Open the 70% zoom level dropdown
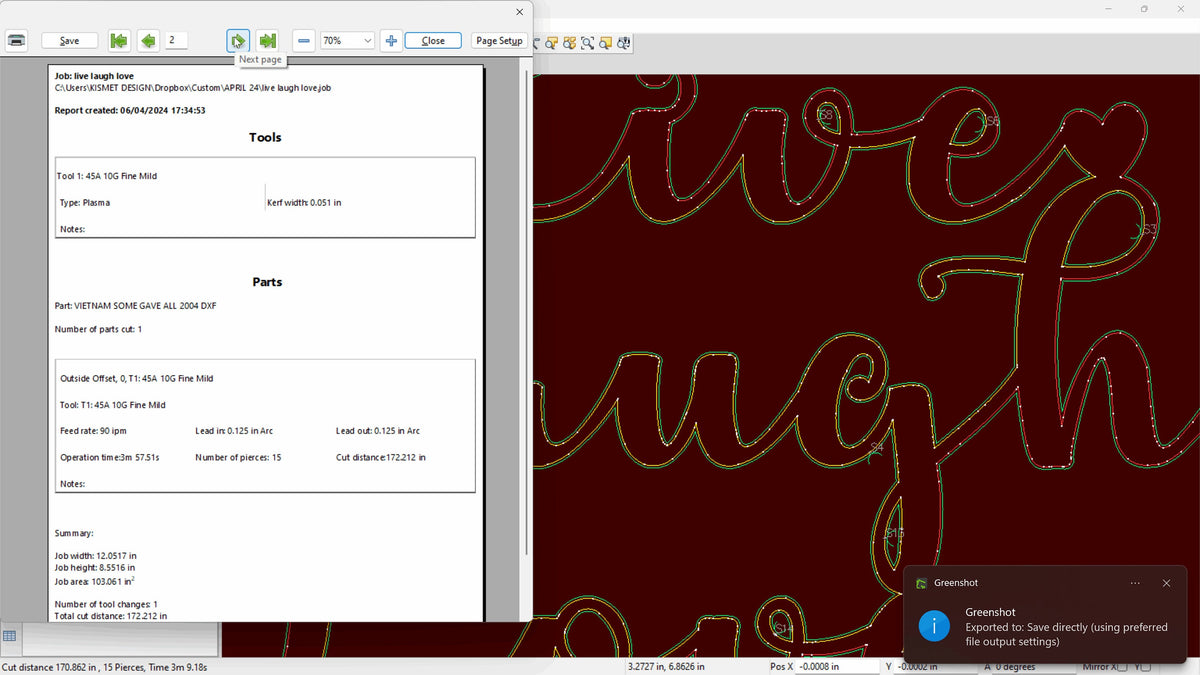Screen dimensions: 1200x675 [x=347, y=41]
